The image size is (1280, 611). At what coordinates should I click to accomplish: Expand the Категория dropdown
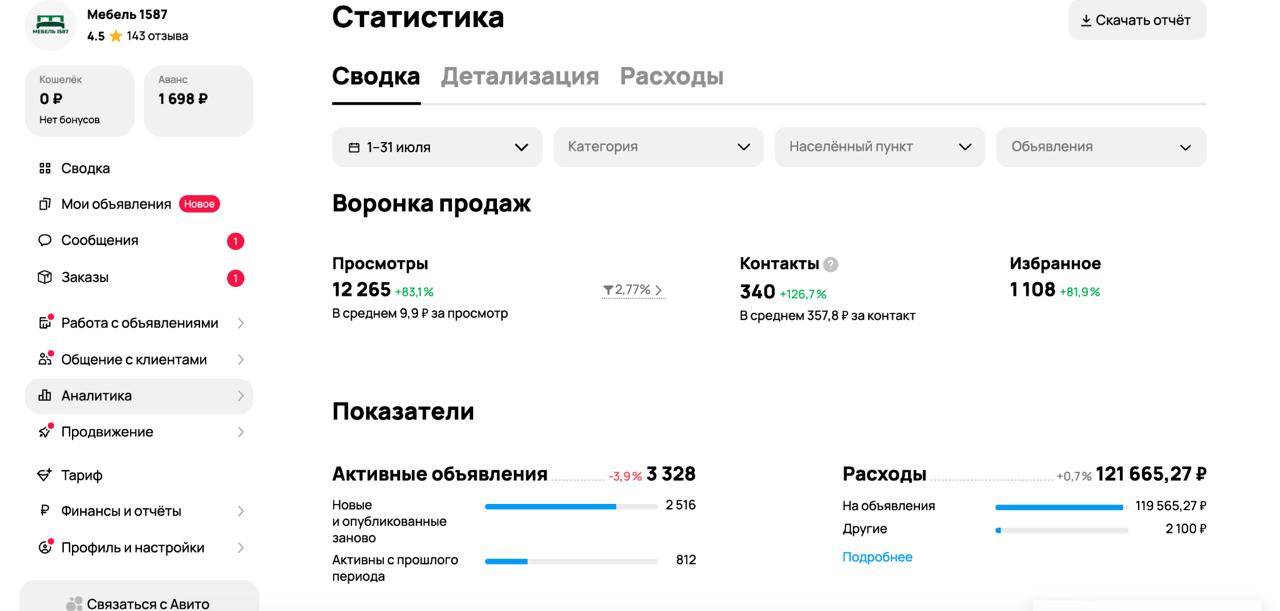pos(657,146)
